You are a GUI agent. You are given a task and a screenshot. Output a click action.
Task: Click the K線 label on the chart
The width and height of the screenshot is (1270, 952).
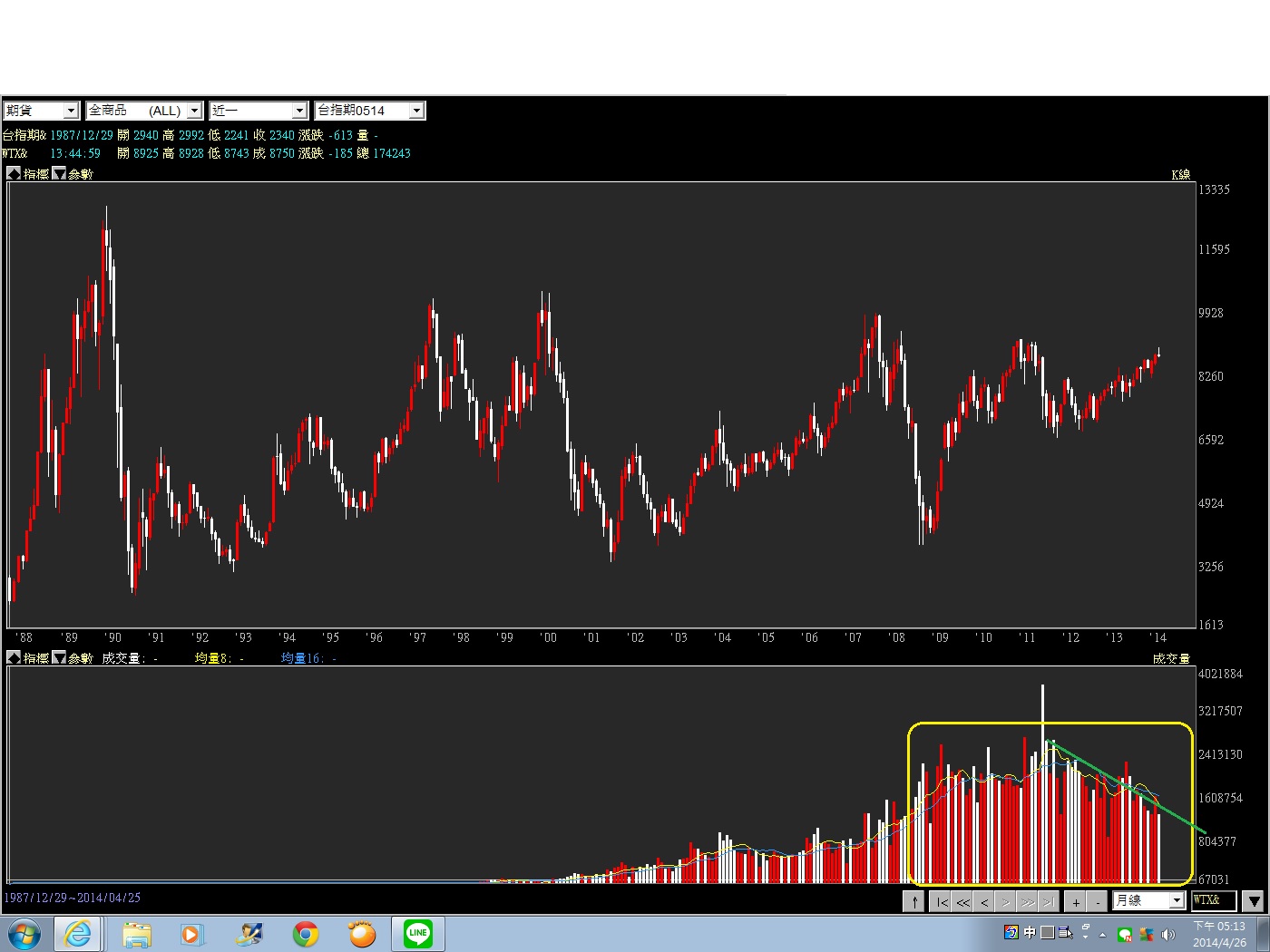coord(1180,174)
